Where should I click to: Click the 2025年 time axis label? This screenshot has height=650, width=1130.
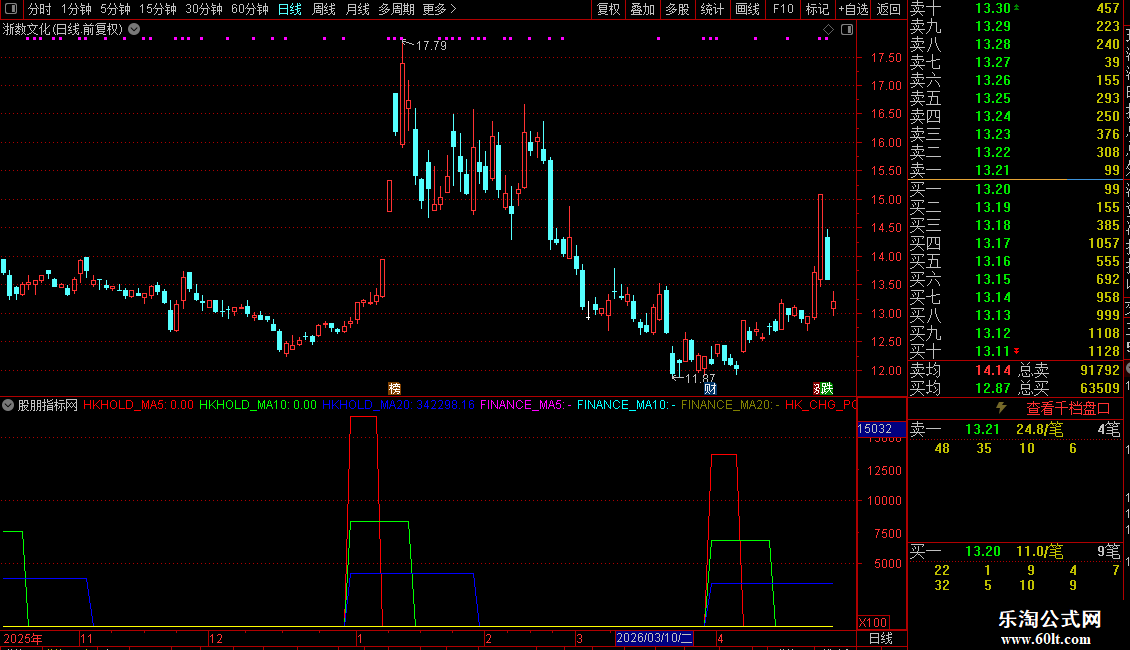pos(23,638)
